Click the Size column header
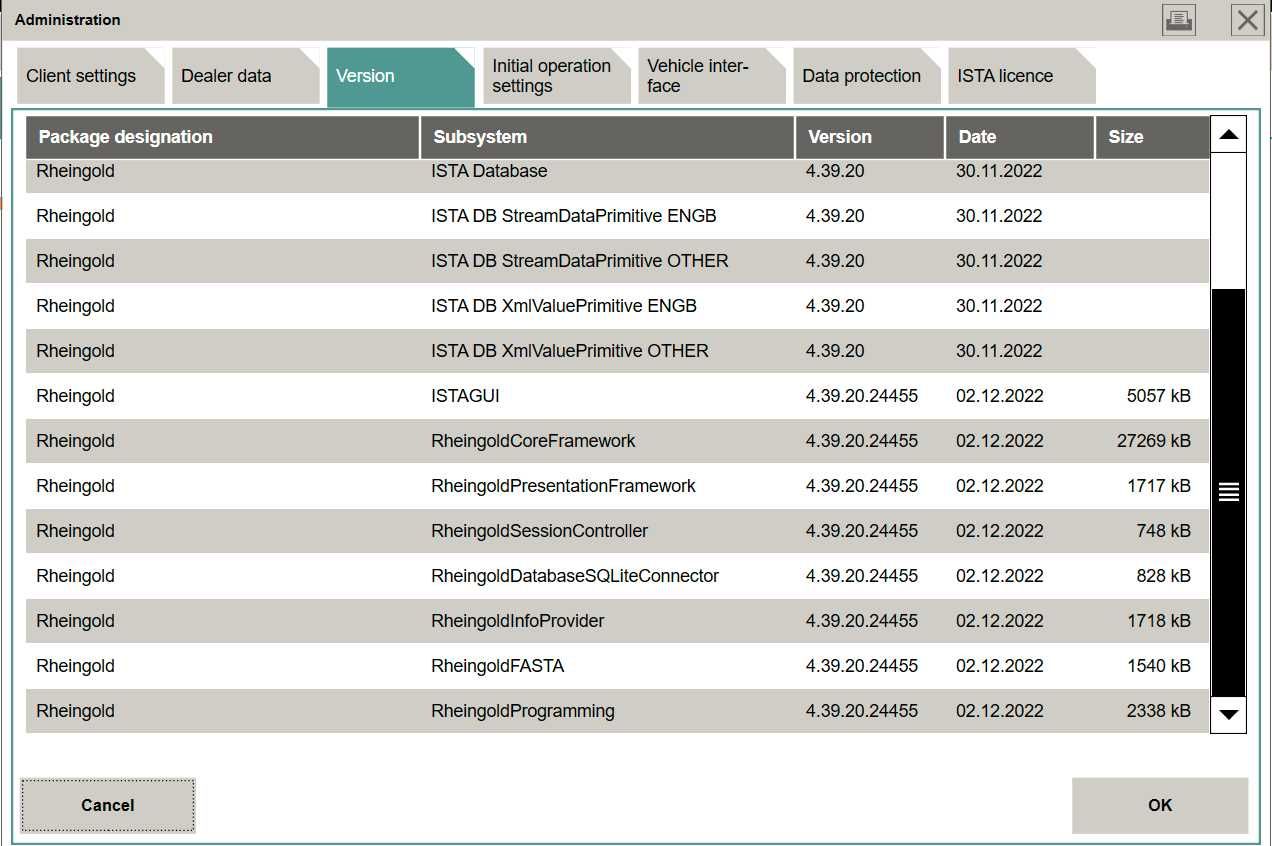 (1152, 137)
